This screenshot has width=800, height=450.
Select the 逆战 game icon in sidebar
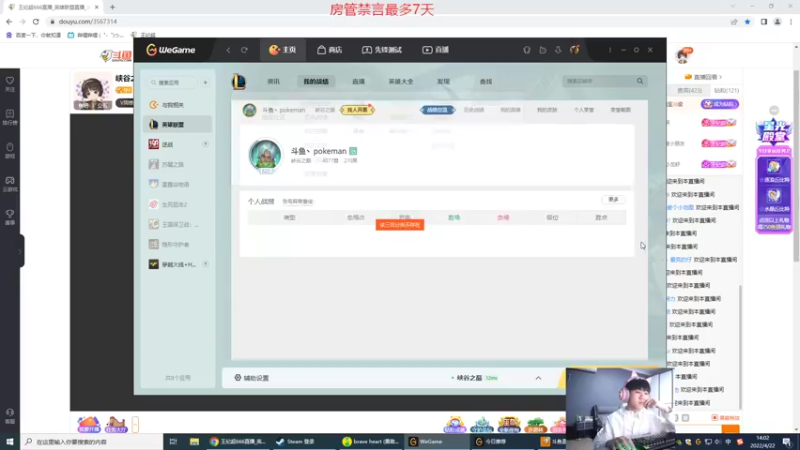pos(154,144)
